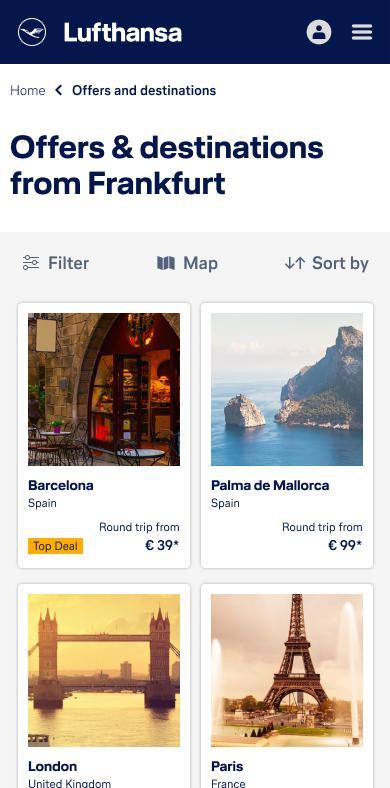The height and width of the screenshot is (788, 390).
Task: Switch to Map view
Action: pos(187,263)
